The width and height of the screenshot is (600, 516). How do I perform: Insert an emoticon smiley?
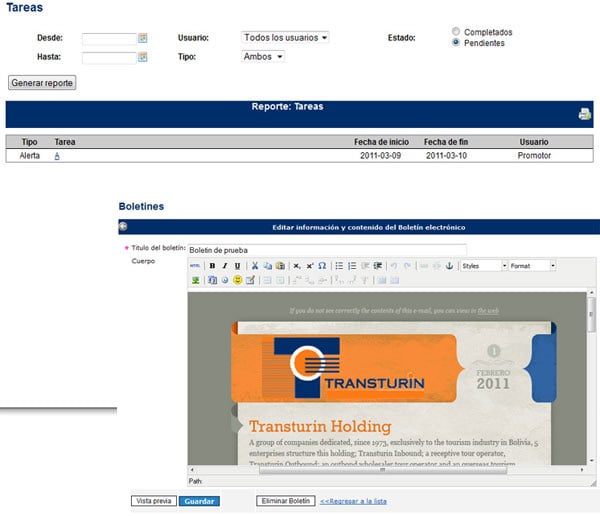(237, 280)
